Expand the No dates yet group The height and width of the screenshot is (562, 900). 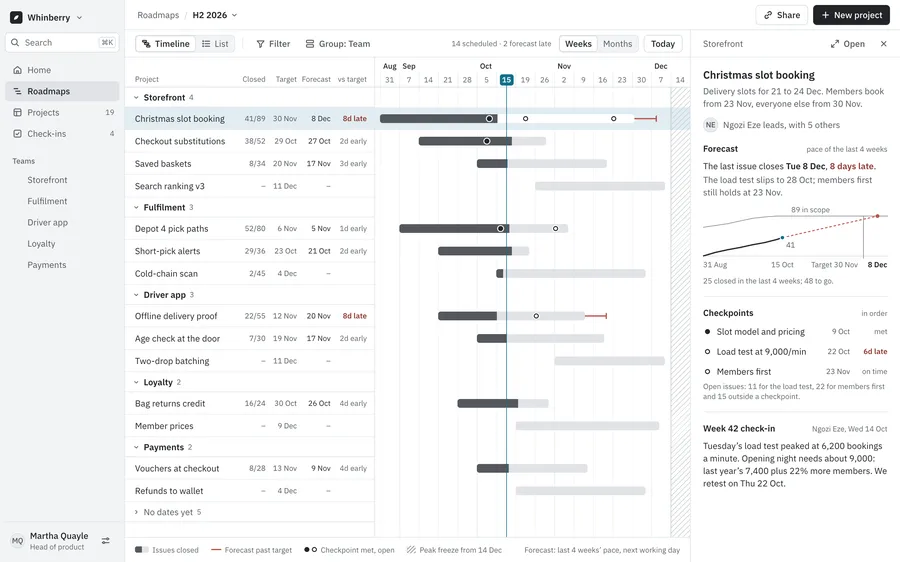pos(136,512)
